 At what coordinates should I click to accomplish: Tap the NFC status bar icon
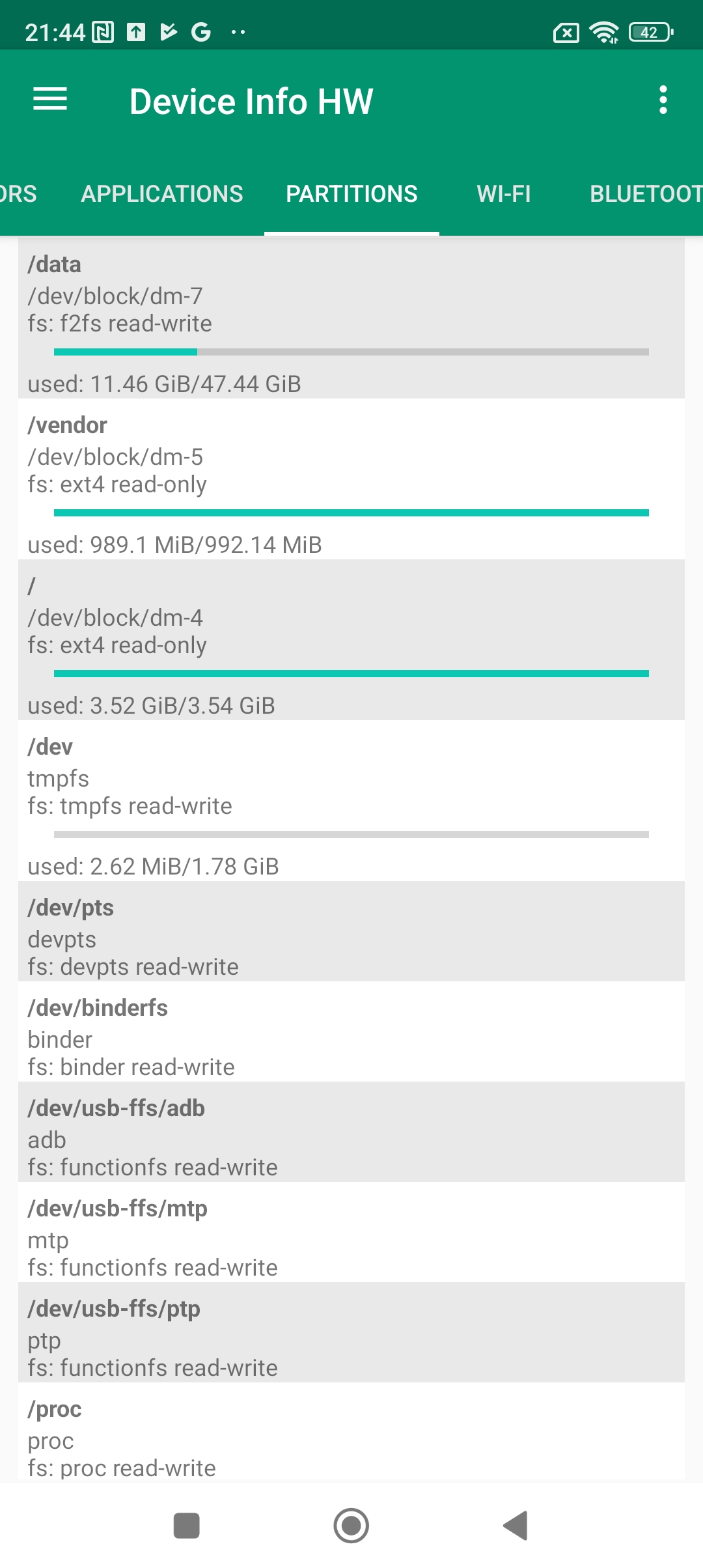[x=103, y=32]
